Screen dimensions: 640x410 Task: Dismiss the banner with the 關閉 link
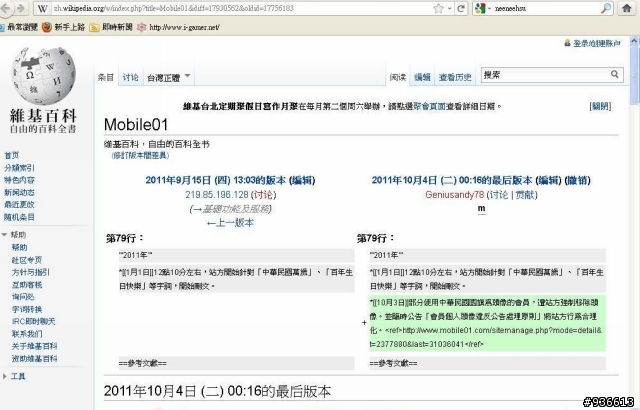(x=600, y=106)
